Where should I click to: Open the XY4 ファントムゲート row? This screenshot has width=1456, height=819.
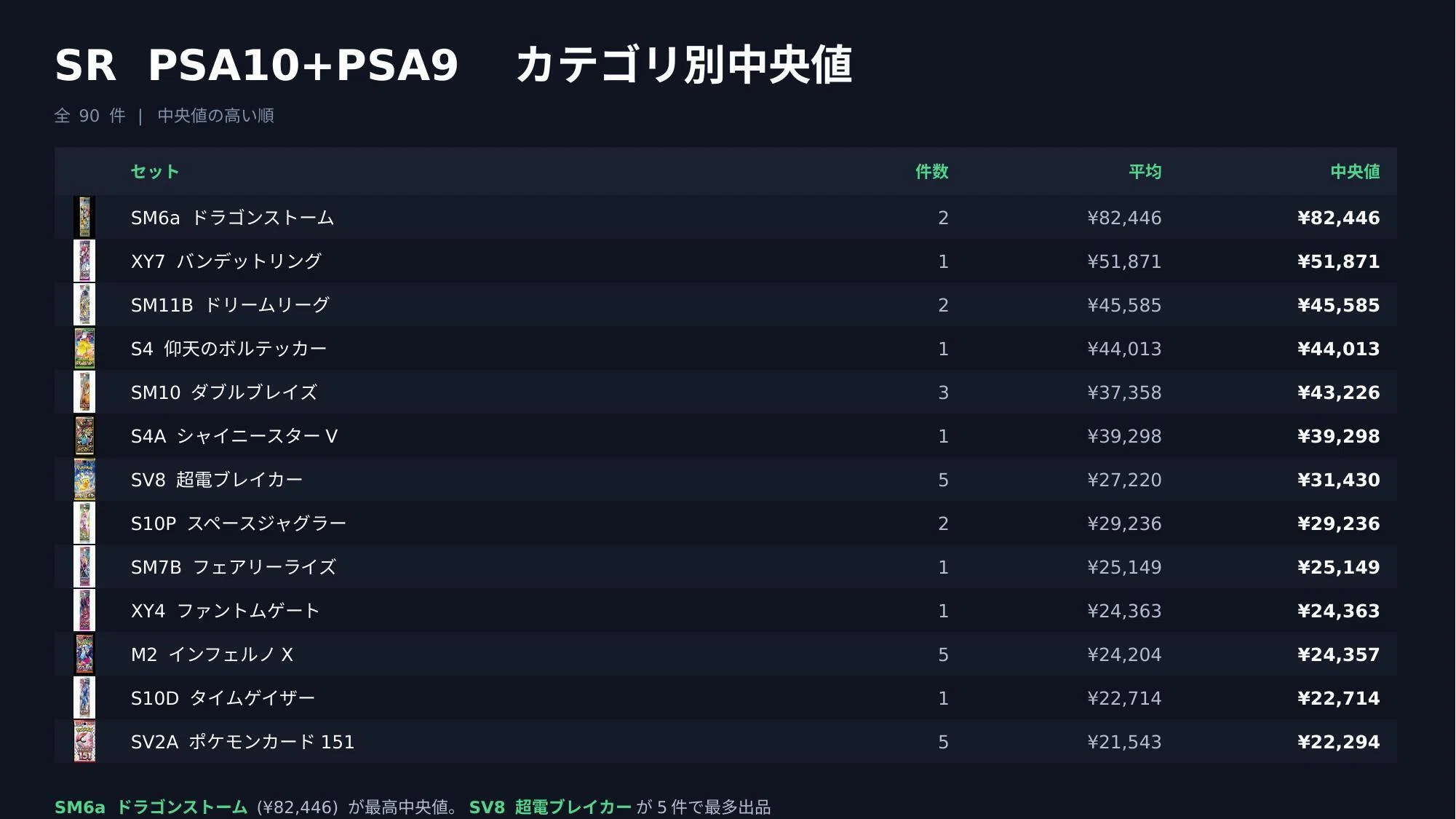pos(725,611)
